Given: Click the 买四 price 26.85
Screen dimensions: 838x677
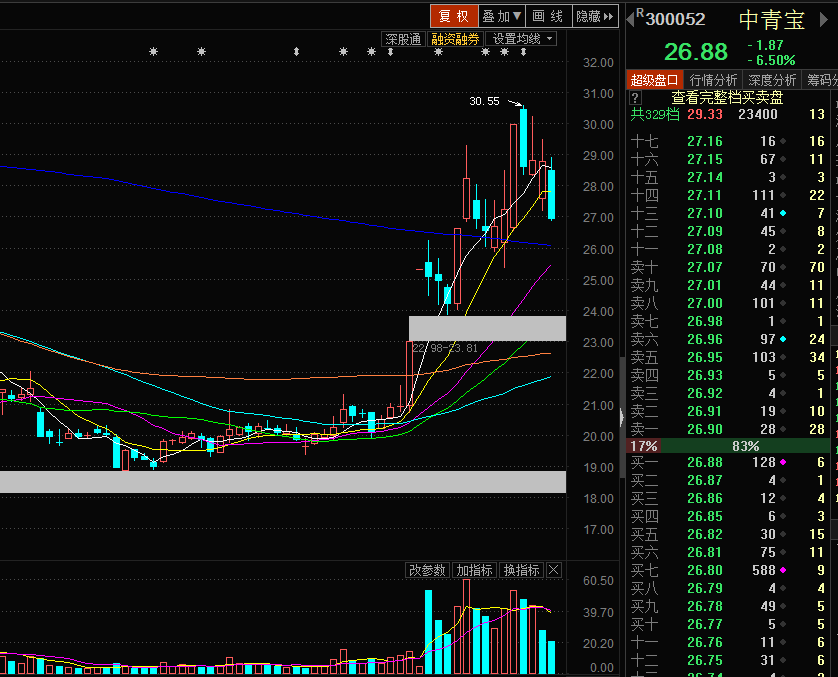Looking at the screenshot, I should [704, 516].
